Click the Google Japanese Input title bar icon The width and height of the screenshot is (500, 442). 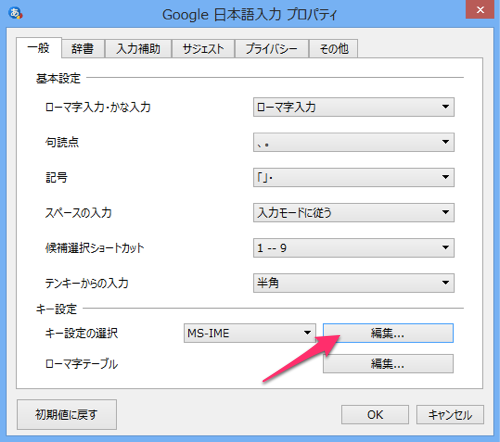coord(15,13)
